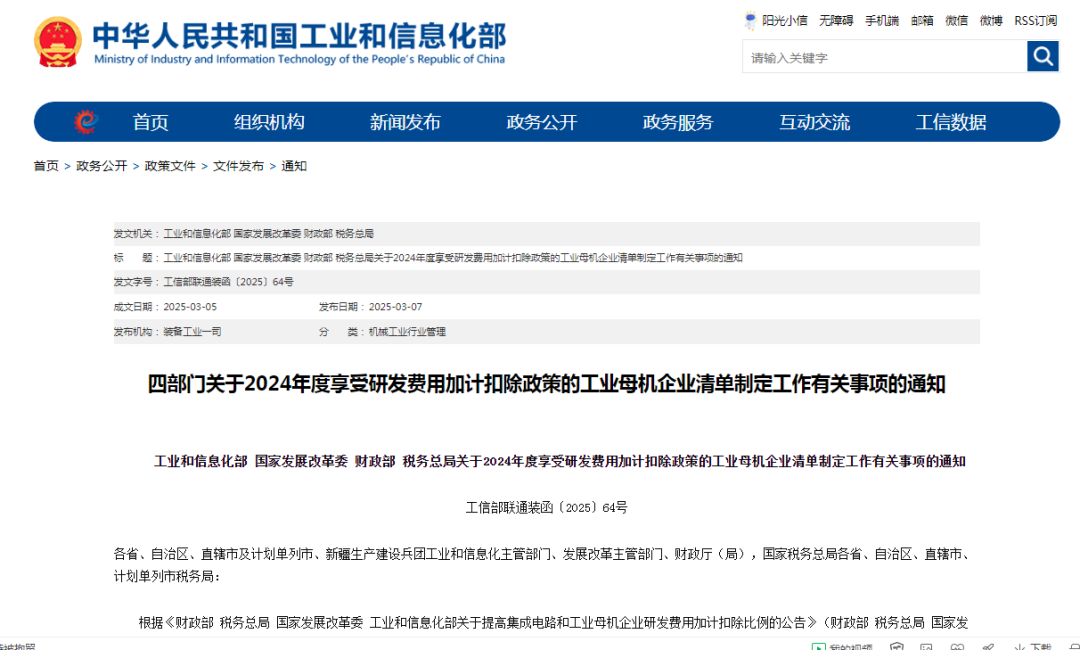Subscribe via the RSS订阅 link
This screenshot has width=1080, height=650.
(x=1035, y=20)
